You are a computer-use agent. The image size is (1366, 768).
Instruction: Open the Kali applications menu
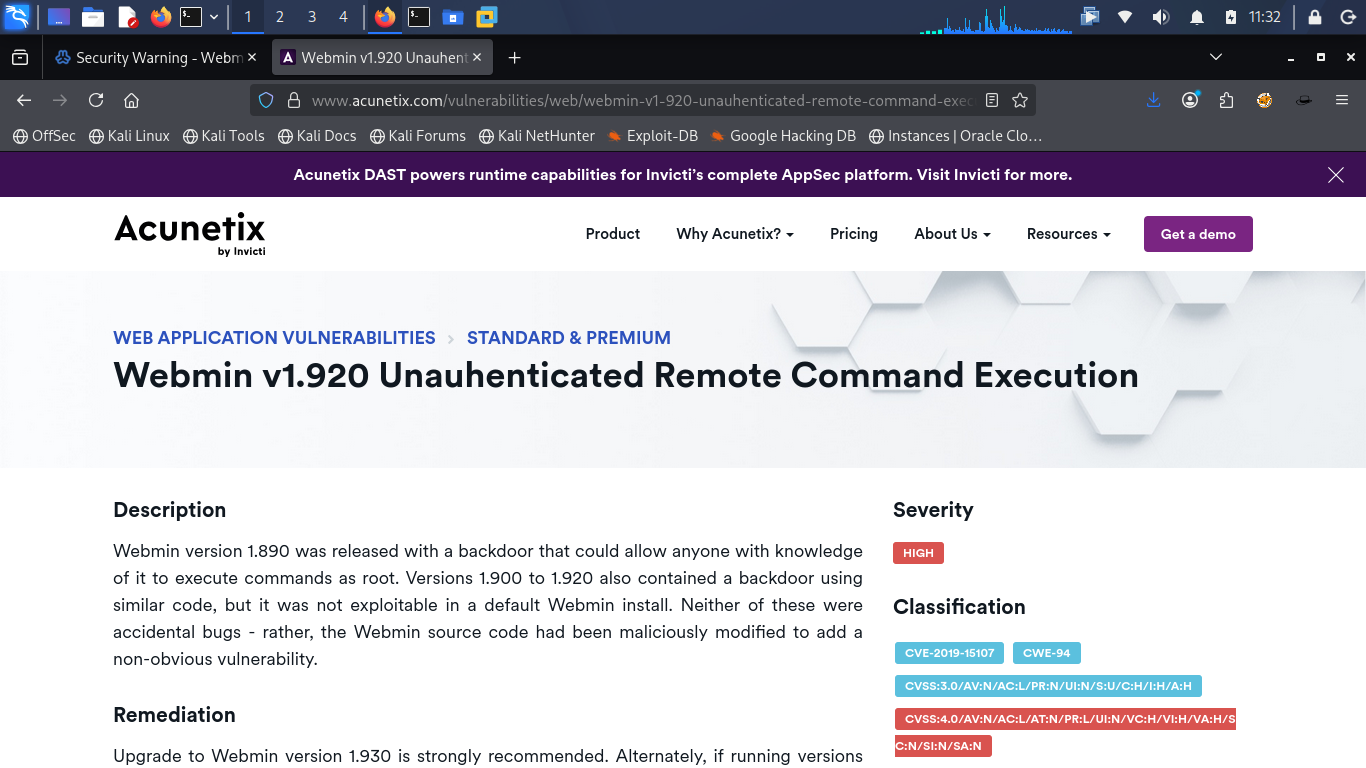[17, 17]
